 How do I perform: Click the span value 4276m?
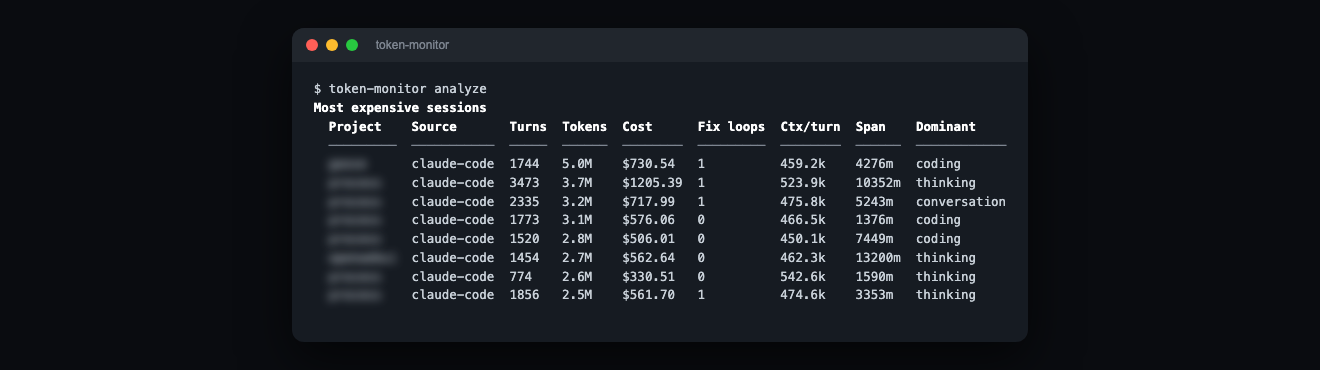click(x=875, y=164)
